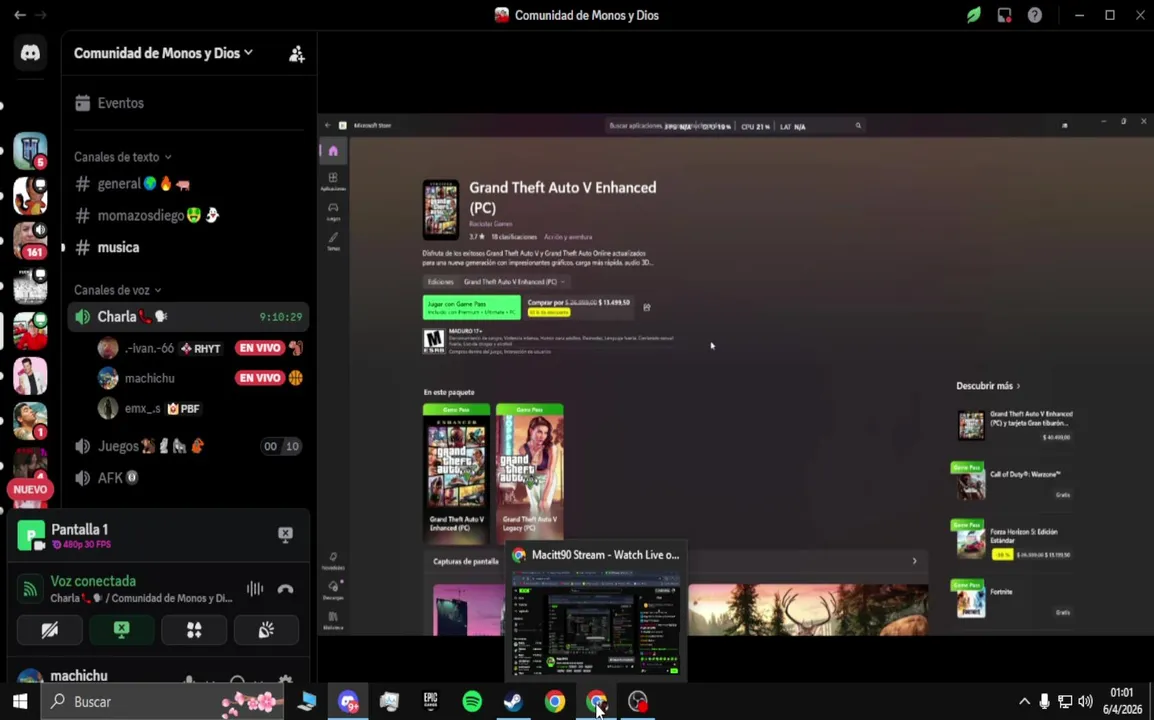Open the momazosdiego text channel
The width and height of the screenshot is (1154, 720).
[188, 215]
